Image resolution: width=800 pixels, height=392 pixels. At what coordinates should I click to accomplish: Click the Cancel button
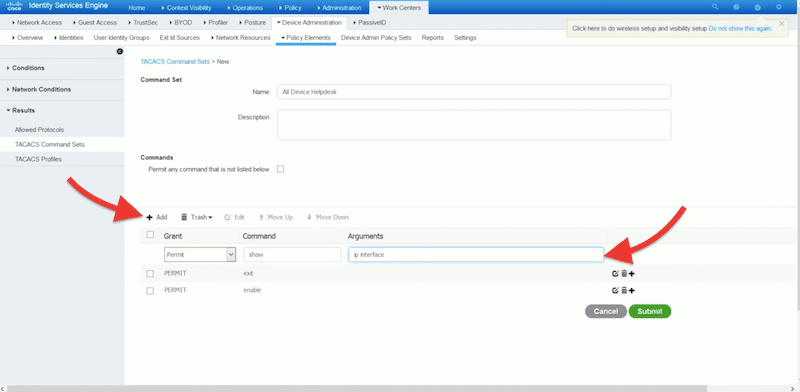[606, 311]
